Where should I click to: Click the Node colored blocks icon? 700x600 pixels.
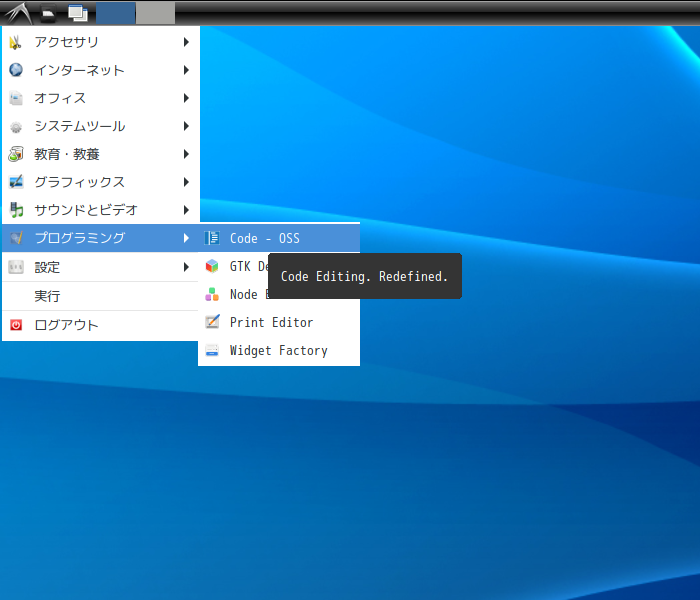coord(212,294)
